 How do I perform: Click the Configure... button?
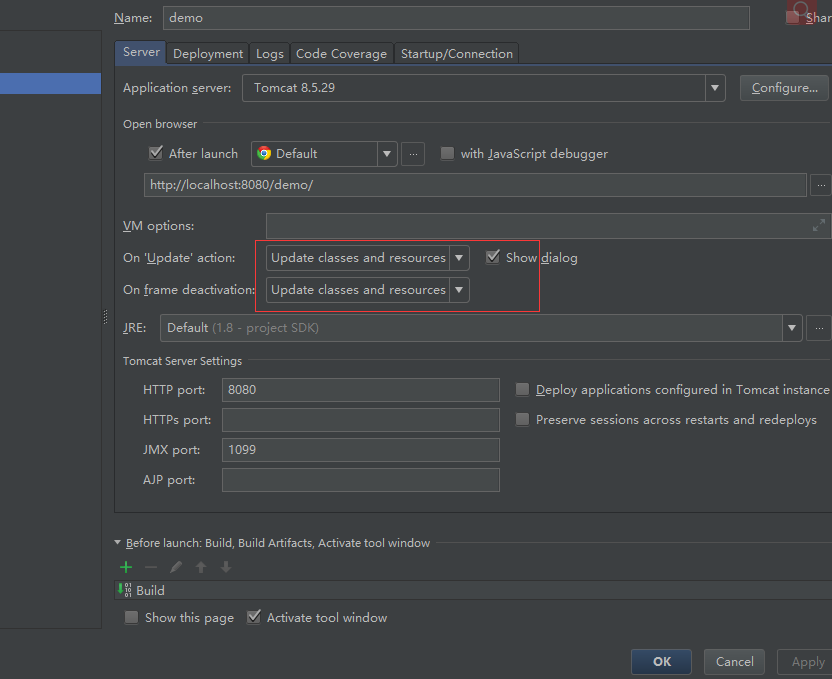click(784, 88)
